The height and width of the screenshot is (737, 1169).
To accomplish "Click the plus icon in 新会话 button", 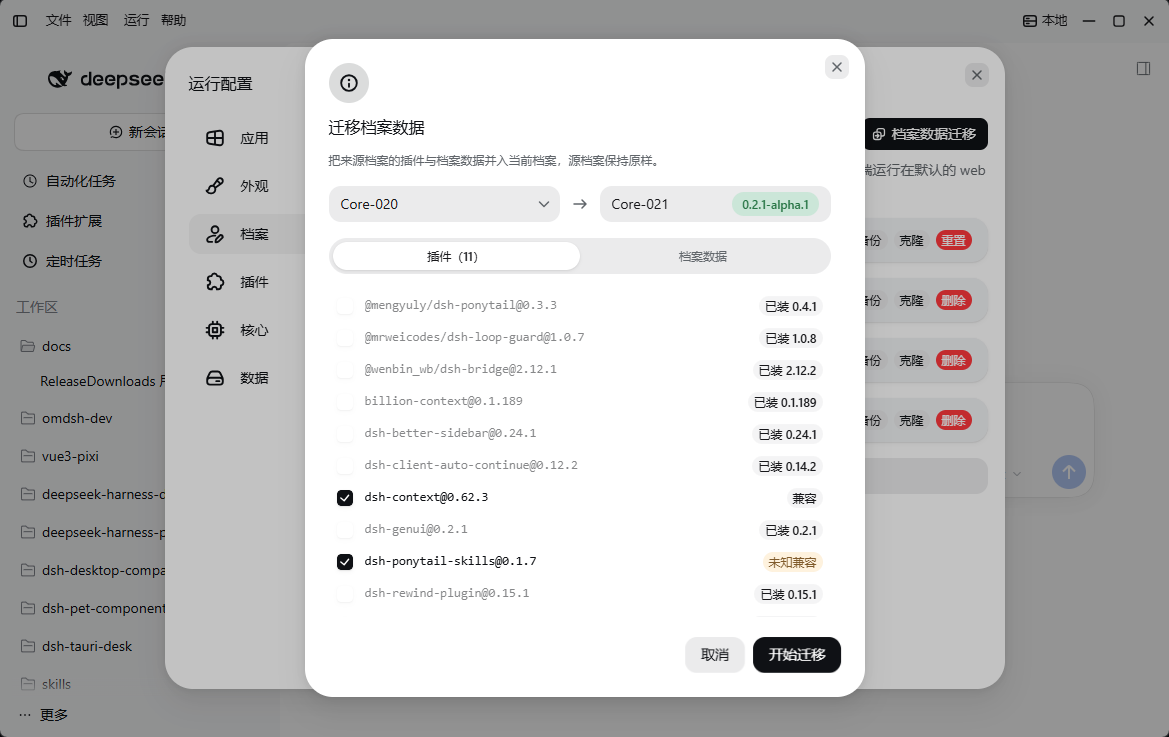I will (x=116, y=132).
